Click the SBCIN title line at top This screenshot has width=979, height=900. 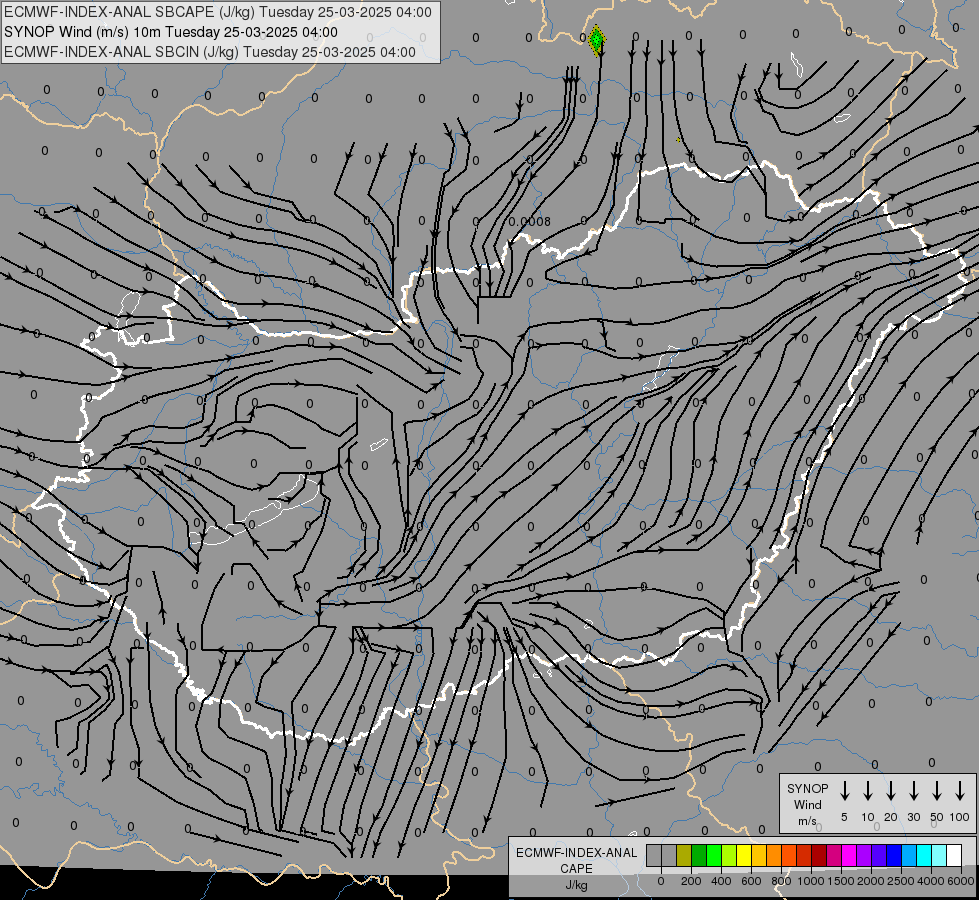210,52
